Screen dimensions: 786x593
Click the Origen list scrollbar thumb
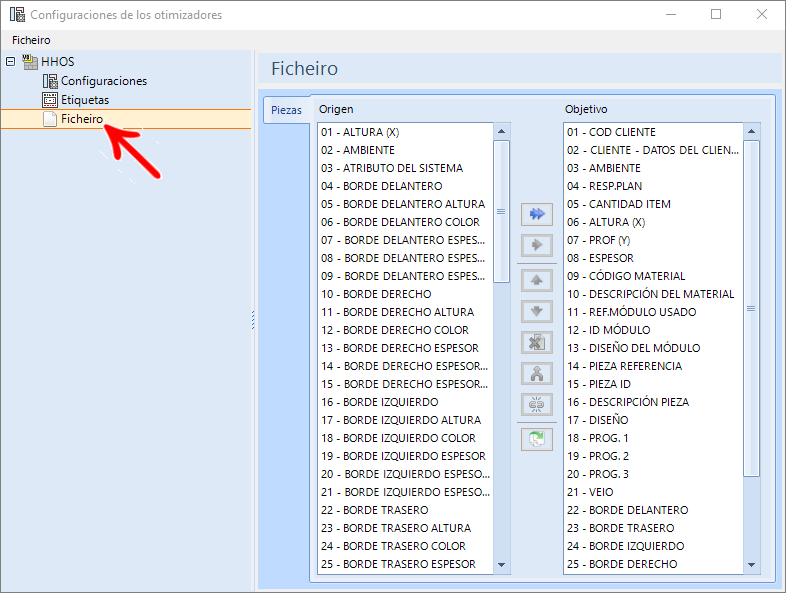click(501, 212)
